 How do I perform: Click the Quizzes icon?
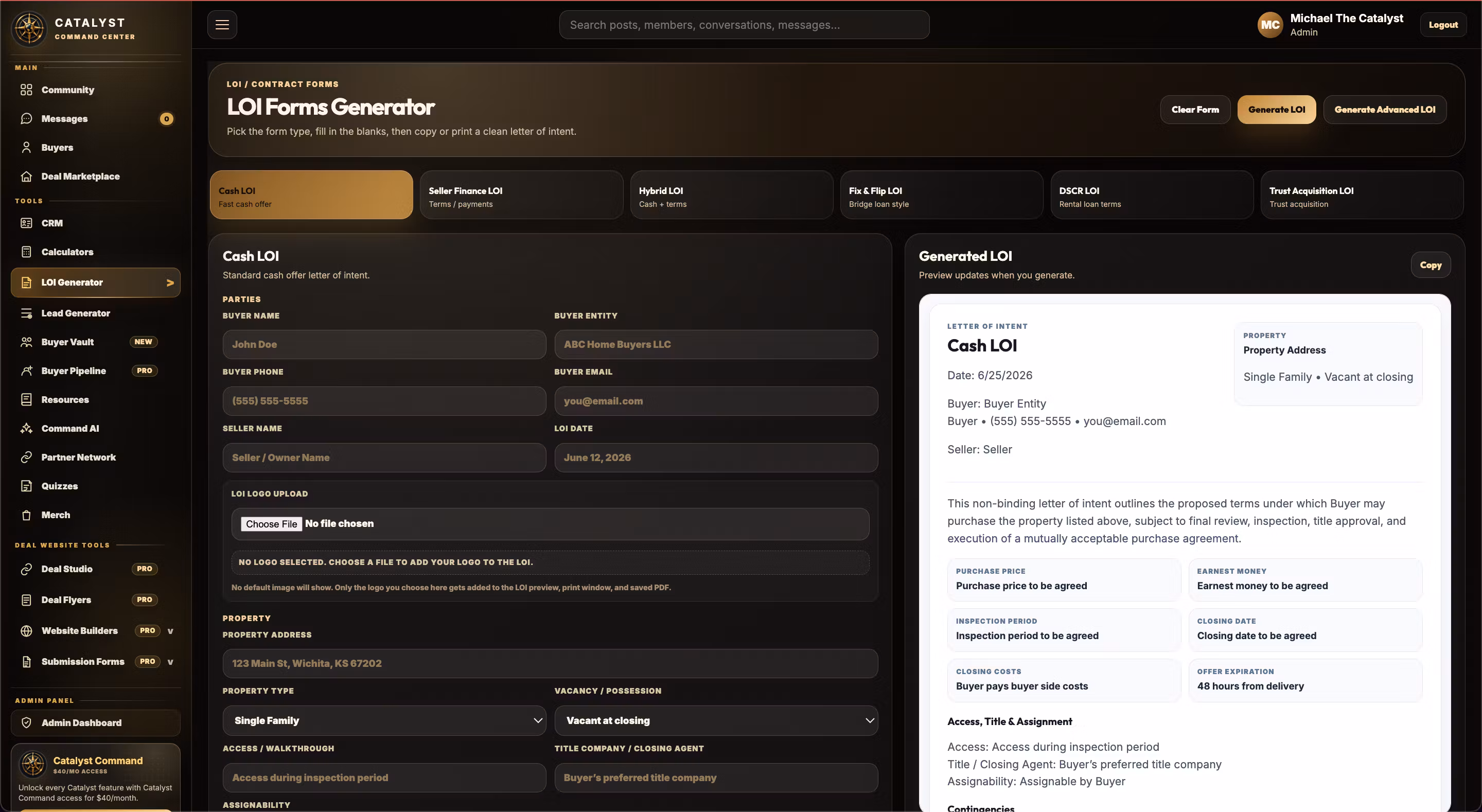pos(26,486)
